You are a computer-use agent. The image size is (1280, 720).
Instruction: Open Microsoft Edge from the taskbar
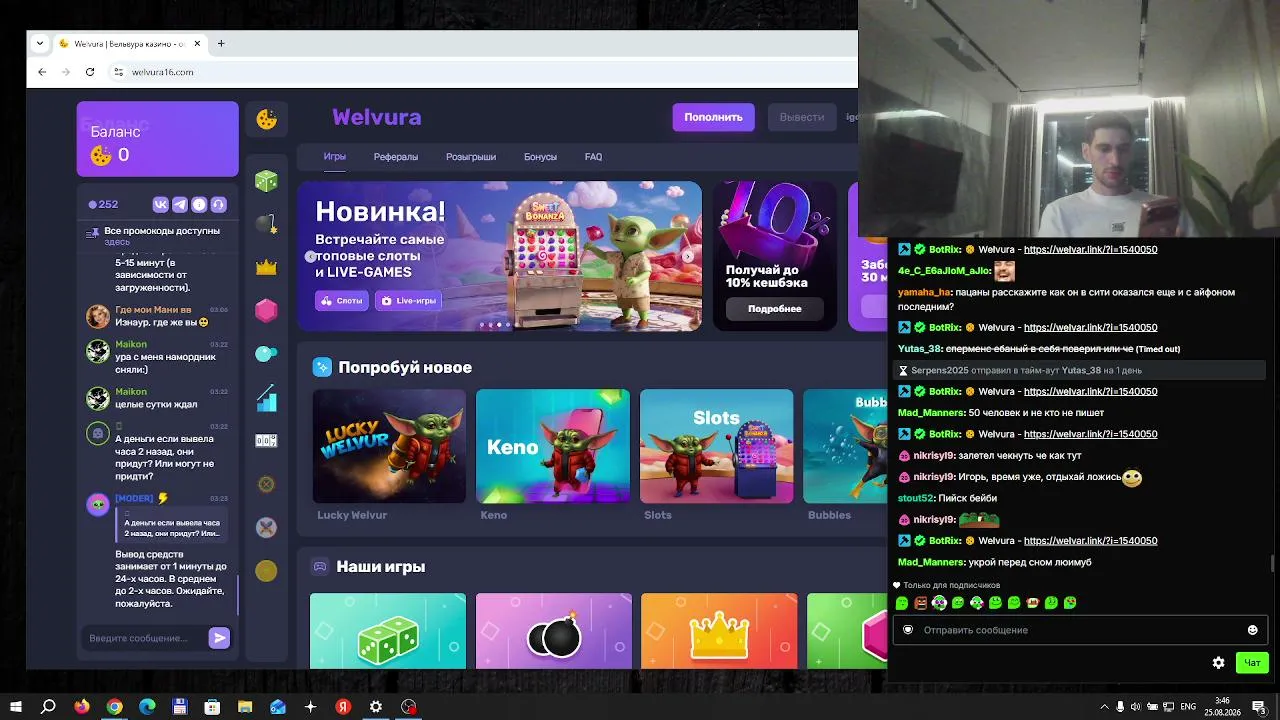(x=147, y=706)
